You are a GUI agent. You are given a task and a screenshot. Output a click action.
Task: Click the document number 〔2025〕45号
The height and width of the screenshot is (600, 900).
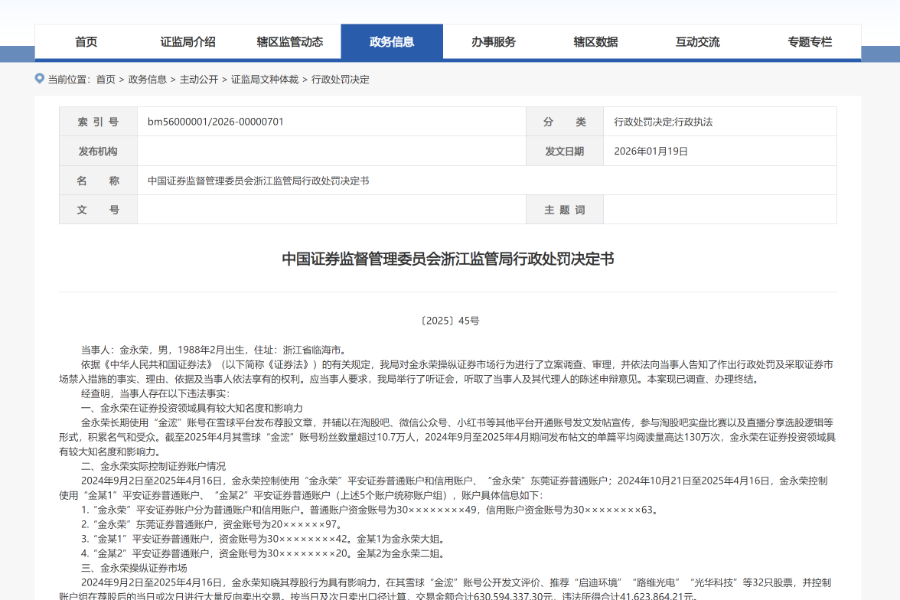[x=450, y=321]
